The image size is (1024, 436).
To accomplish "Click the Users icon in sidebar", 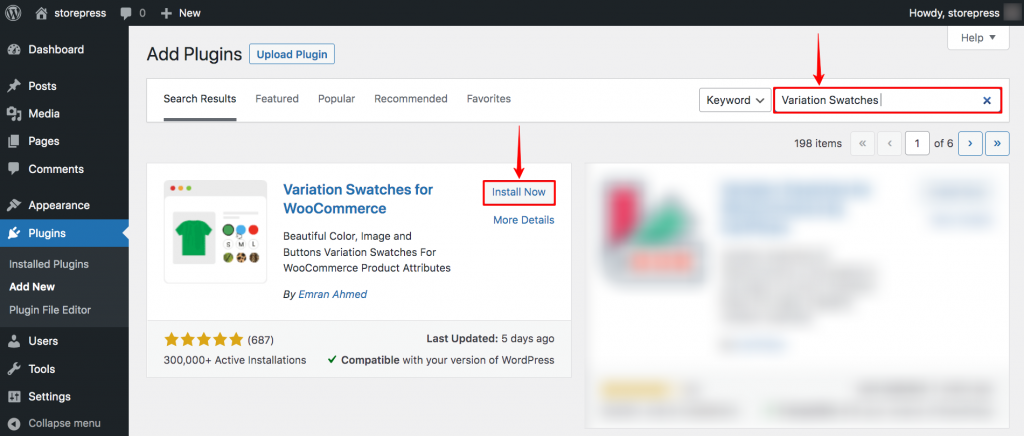I will point(14,341).
